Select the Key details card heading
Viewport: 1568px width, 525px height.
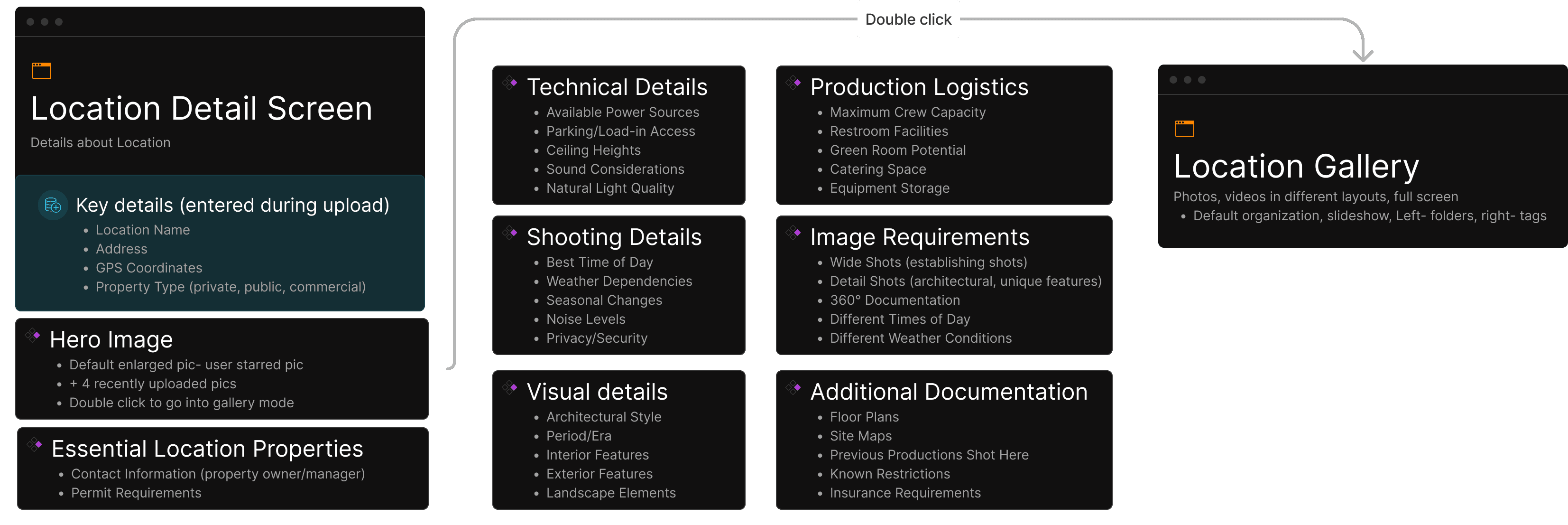(232, 205)
